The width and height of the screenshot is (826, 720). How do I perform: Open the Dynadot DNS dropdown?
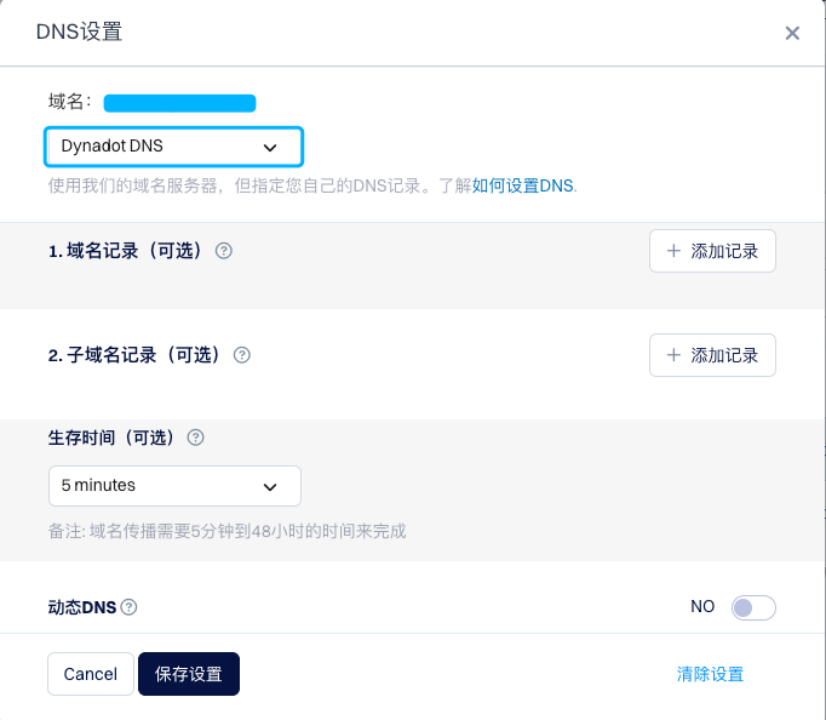click(x=173, y=146)
